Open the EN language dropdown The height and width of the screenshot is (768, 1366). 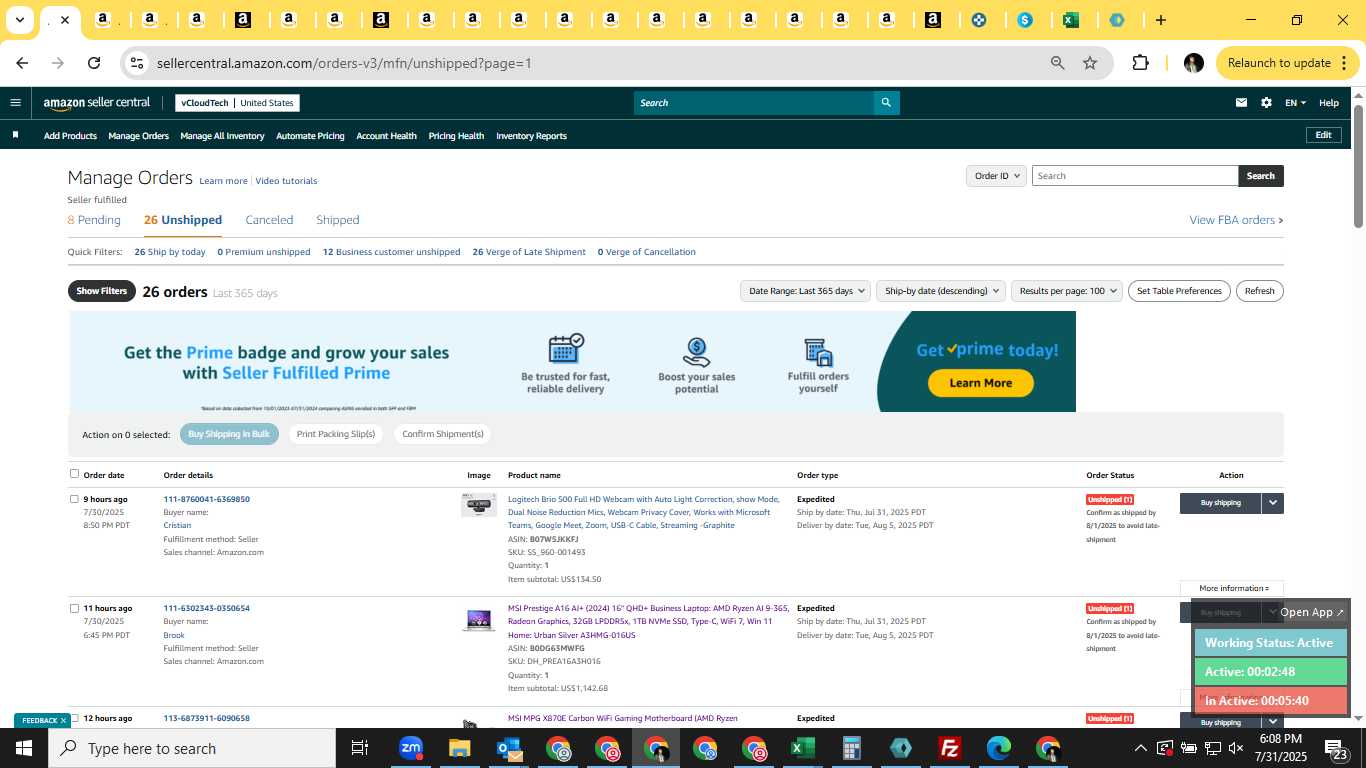(1295, 102)
